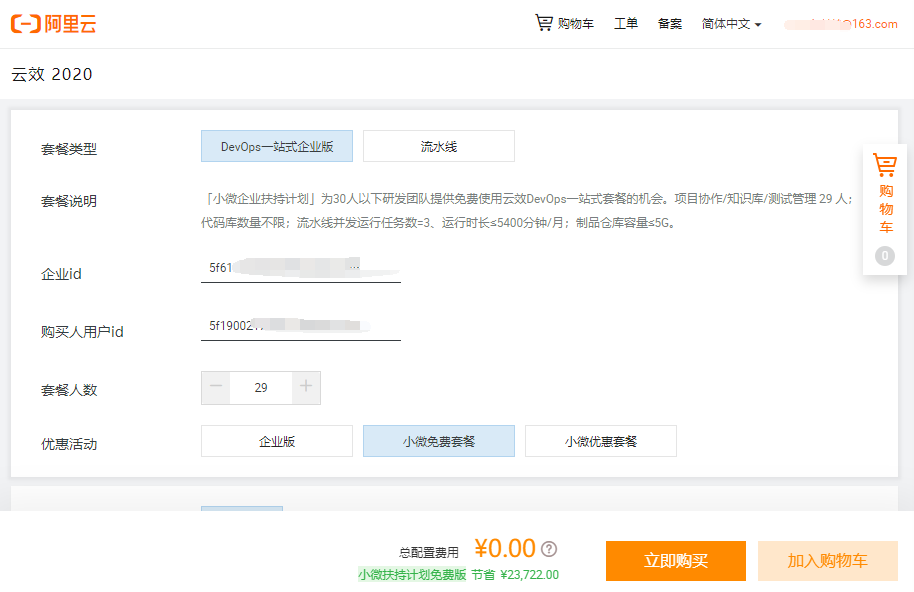914x592 pixels.
Task: Click the 企业id input field
Action: 300,268
